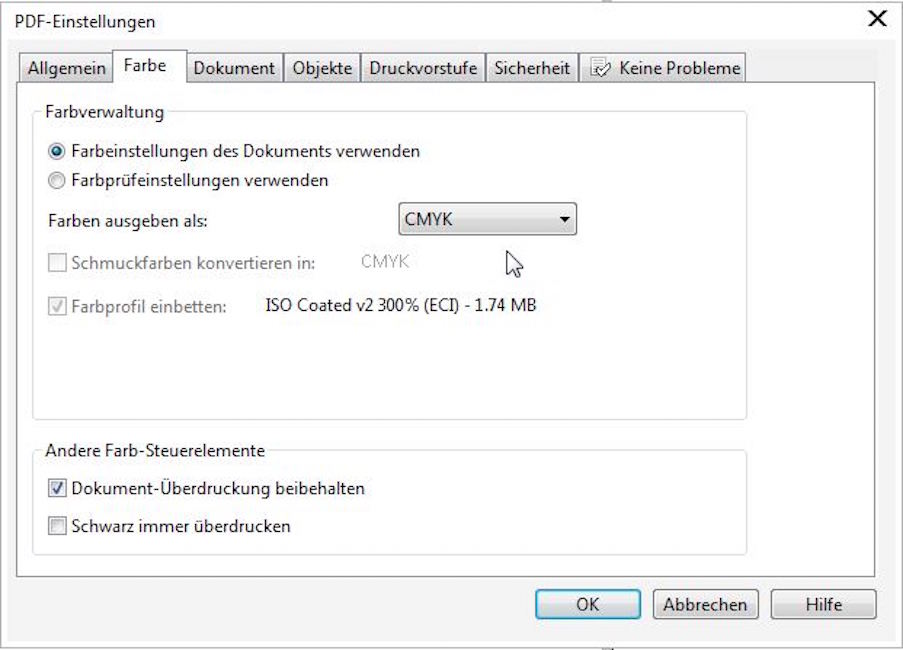Viewport: 903px width, 650px height.
Task: Open the Dokument tab
Action: tap(234, 68)
